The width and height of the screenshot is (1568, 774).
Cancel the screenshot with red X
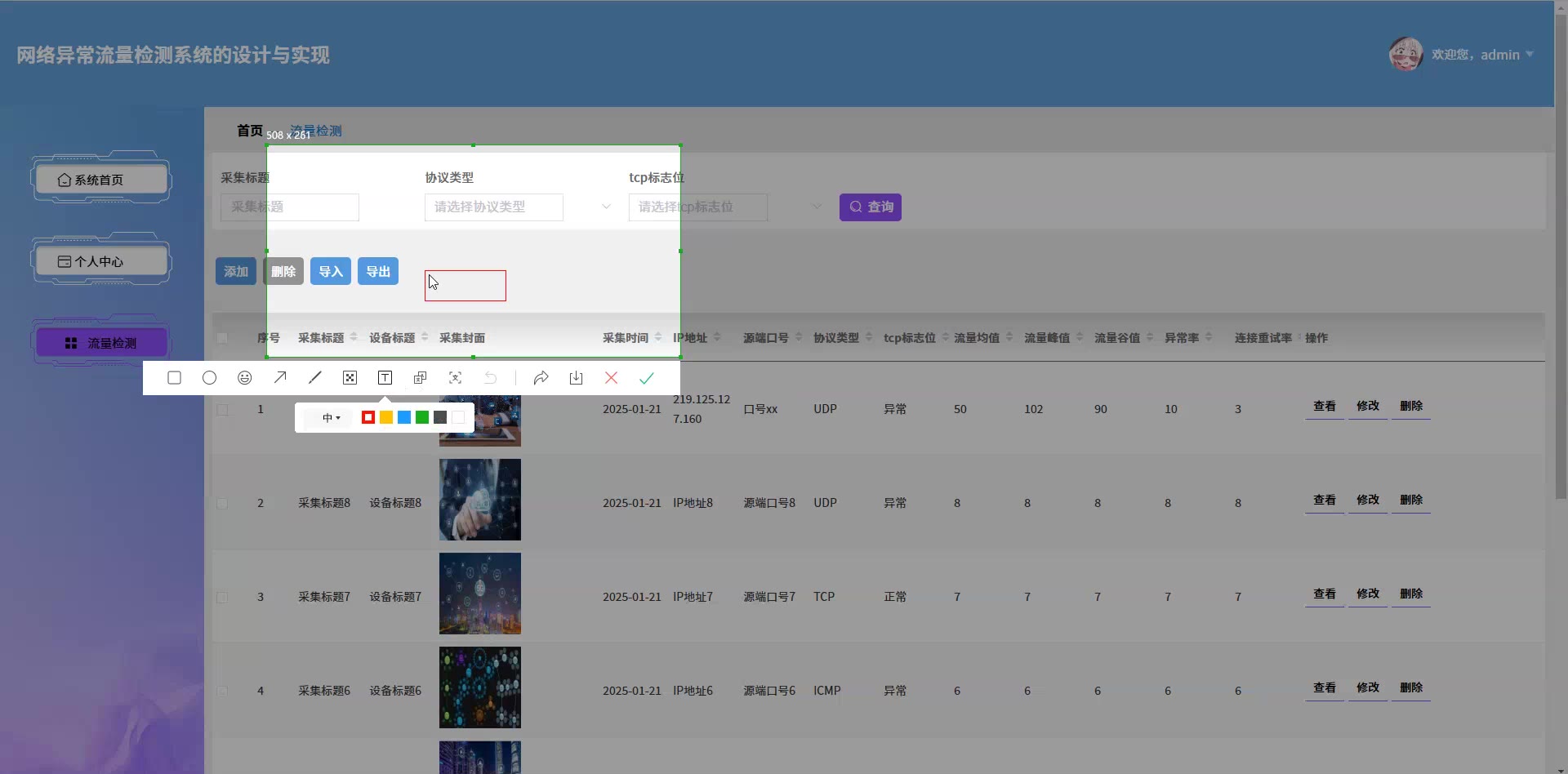(611, 378)
